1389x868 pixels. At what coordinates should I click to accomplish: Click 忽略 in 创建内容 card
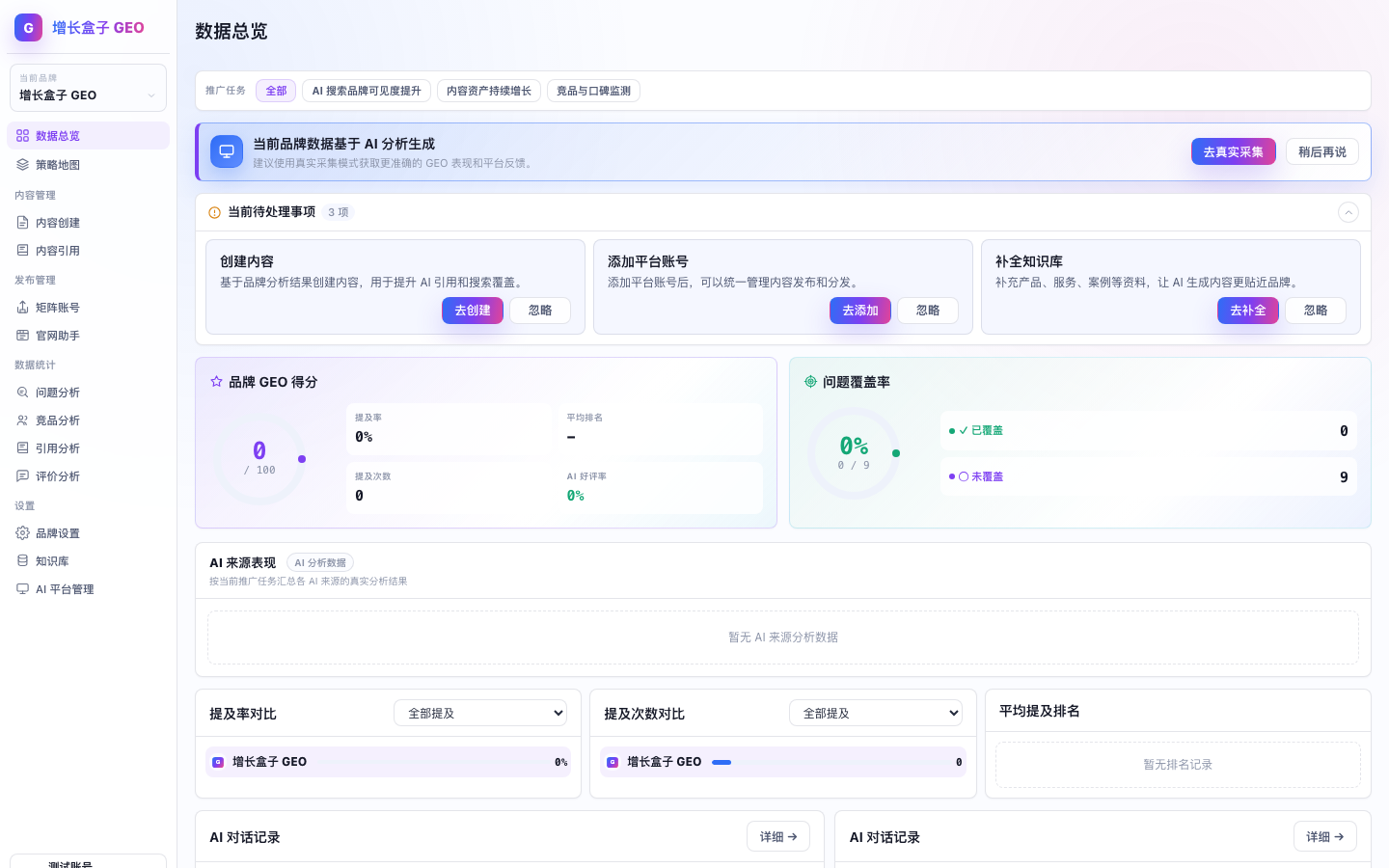[540, 311]
